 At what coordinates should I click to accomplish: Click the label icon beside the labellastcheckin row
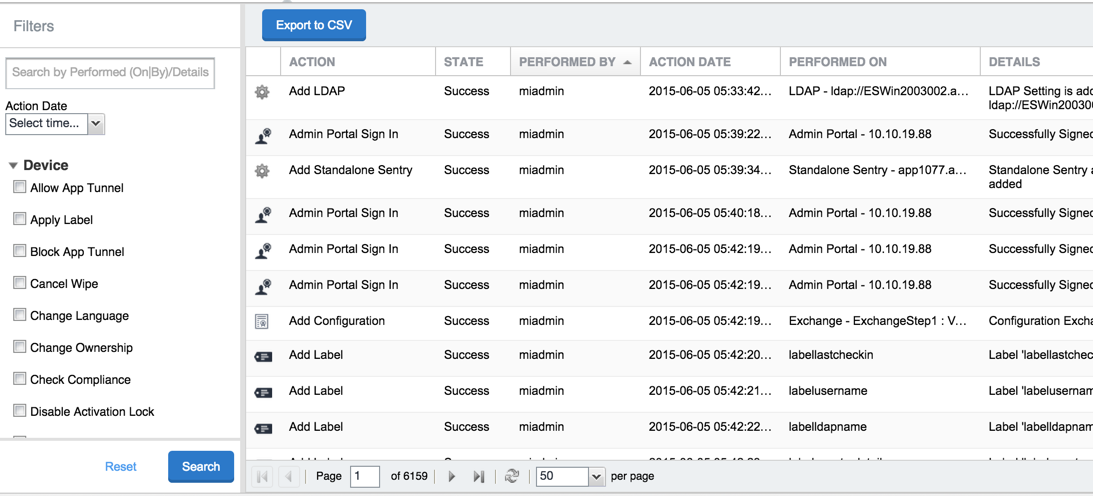click(x=263, y=357)
